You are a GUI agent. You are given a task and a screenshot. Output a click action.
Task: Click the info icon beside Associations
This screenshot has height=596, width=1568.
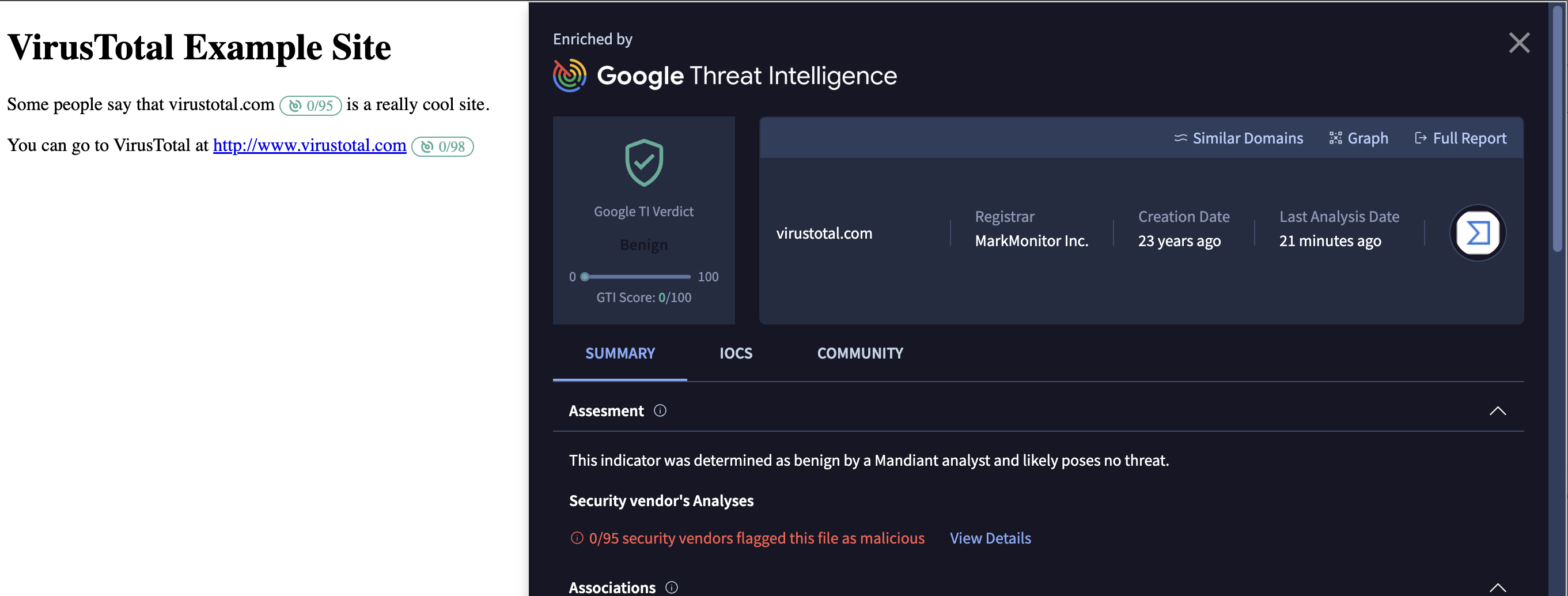coord(672,587)
